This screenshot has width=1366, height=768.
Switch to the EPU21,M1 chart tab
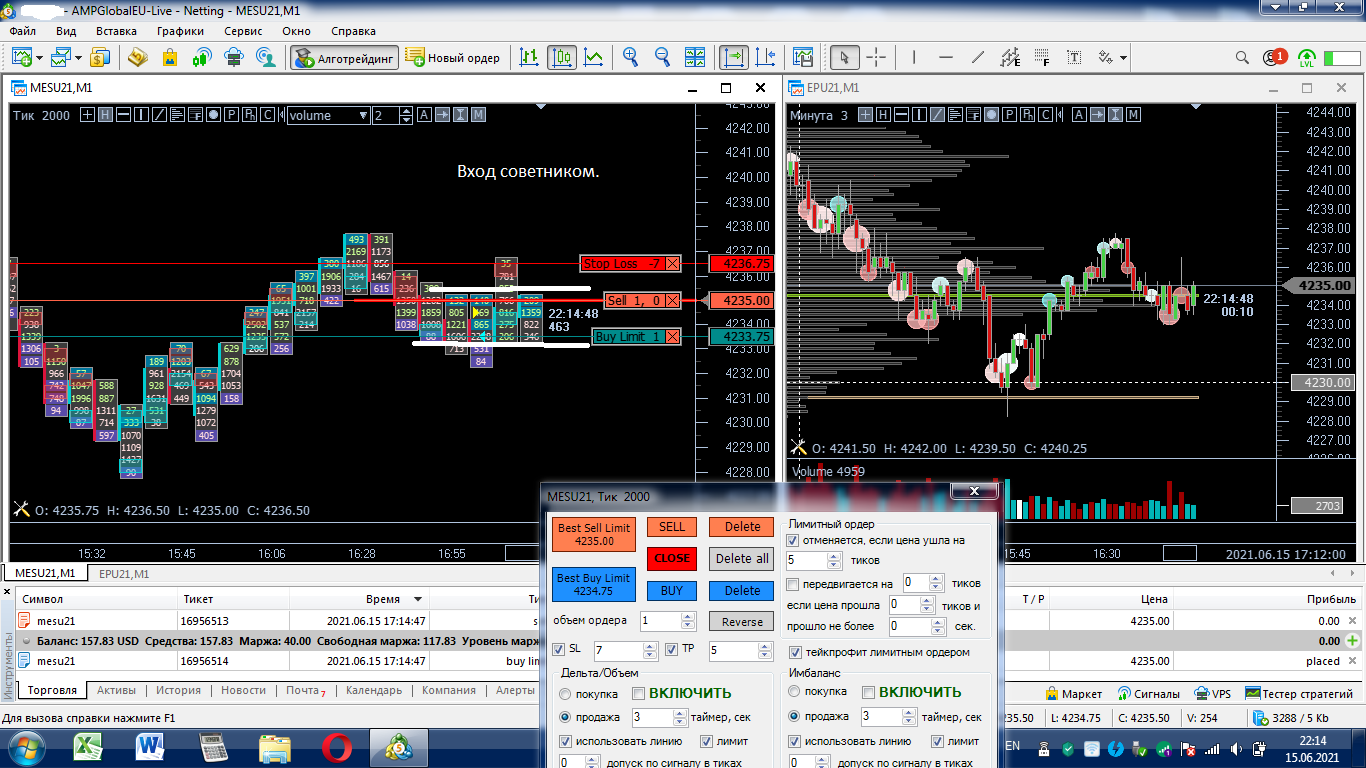124,574
